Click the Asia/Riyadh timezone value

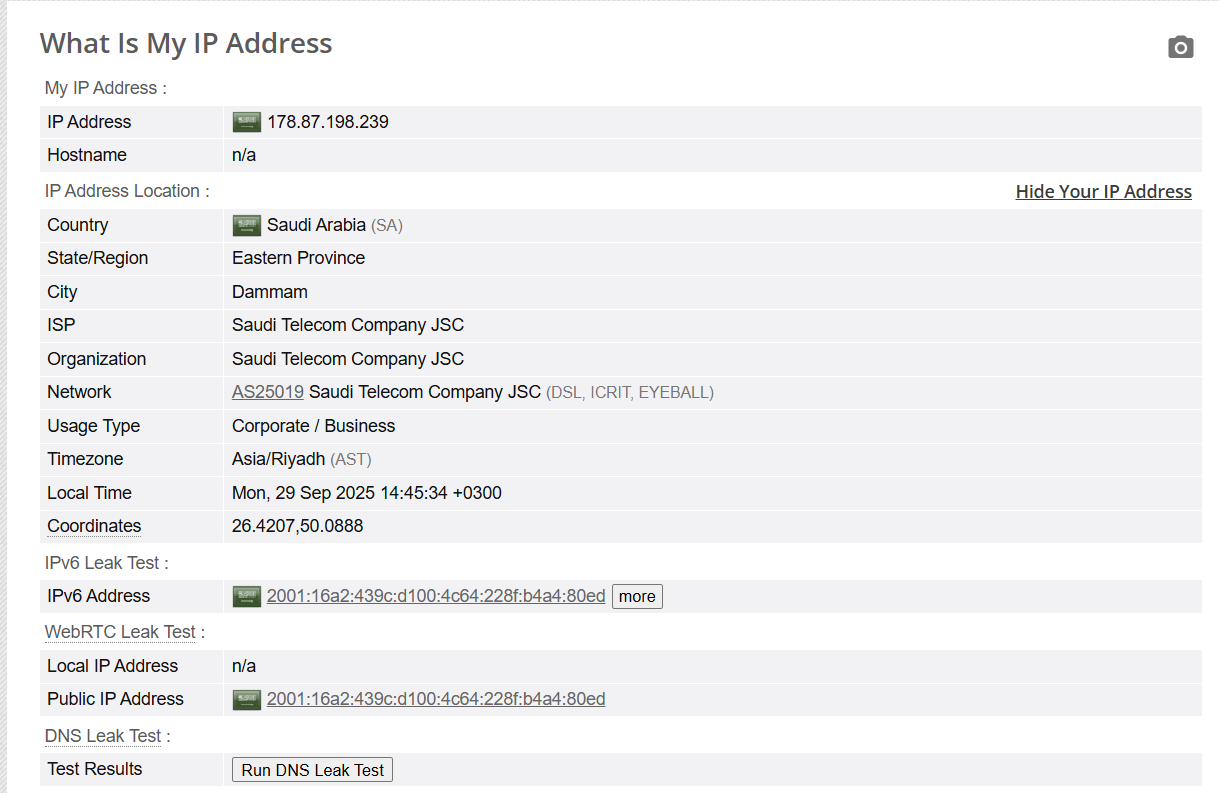(278, 459)
